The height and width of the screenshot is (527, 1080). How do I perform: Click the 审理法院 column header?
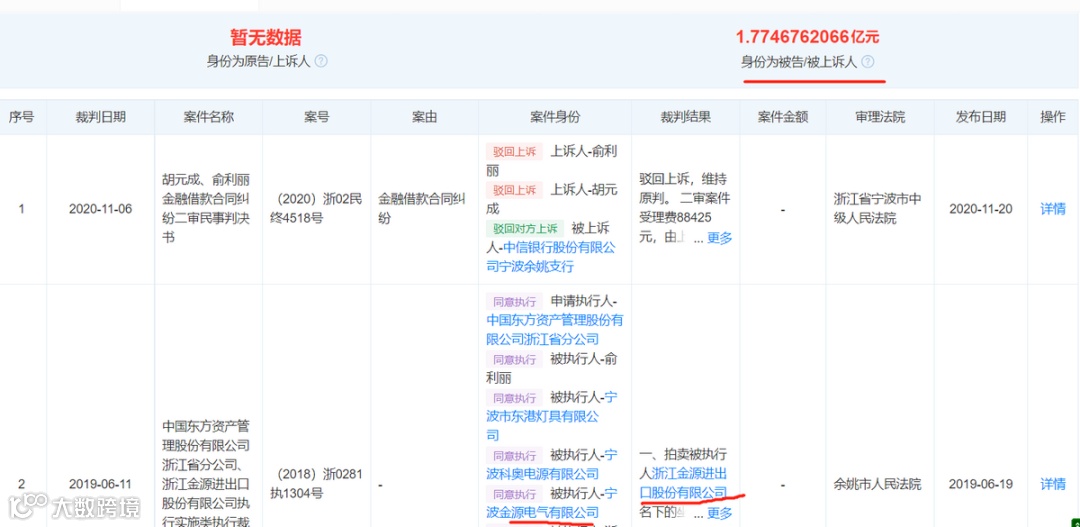coord(880,117)
